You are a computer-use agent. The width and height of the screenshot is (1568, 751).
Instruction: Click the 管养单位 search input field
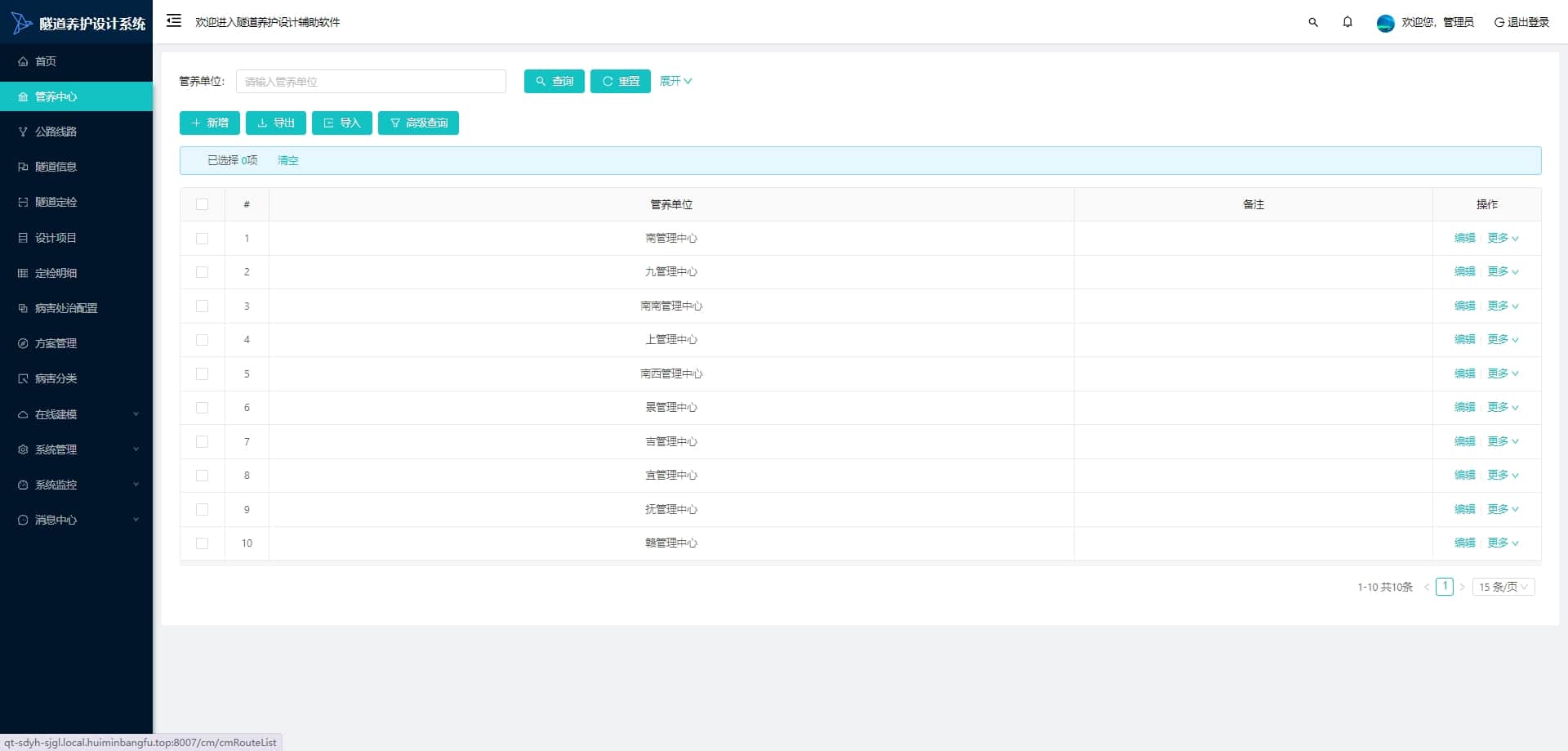click(371, 81)
